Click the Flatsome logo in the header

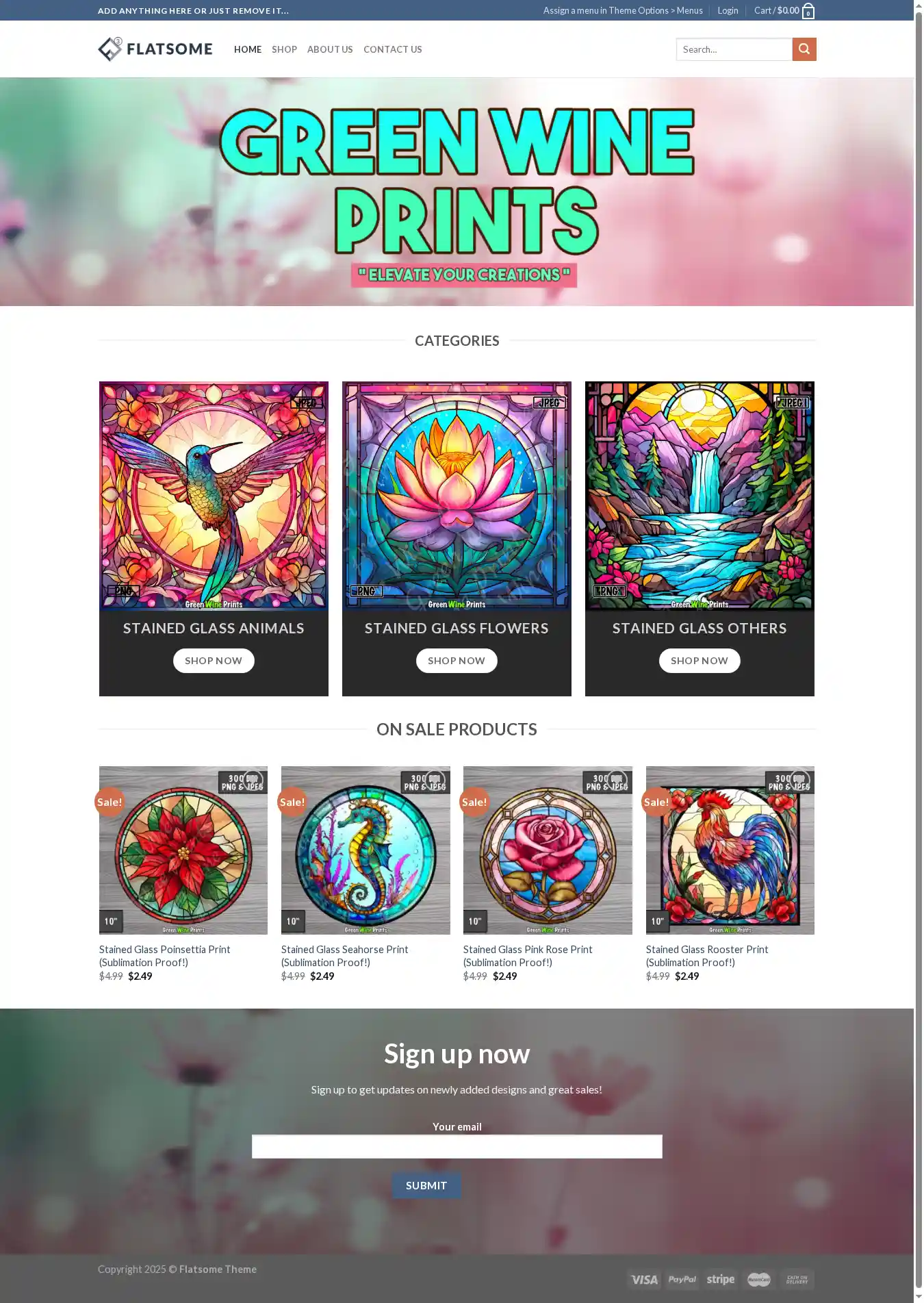(155, 49)
